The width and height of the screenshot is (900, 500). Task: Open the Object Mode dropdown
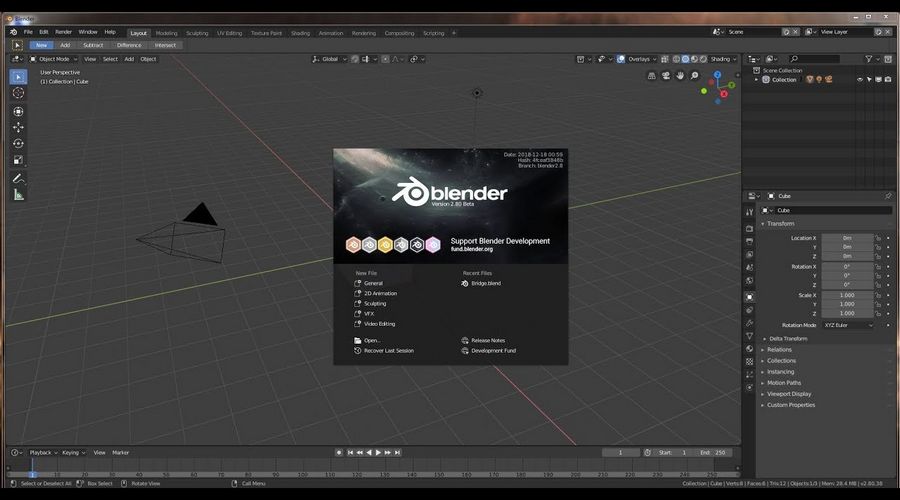[x=53, y=59]
